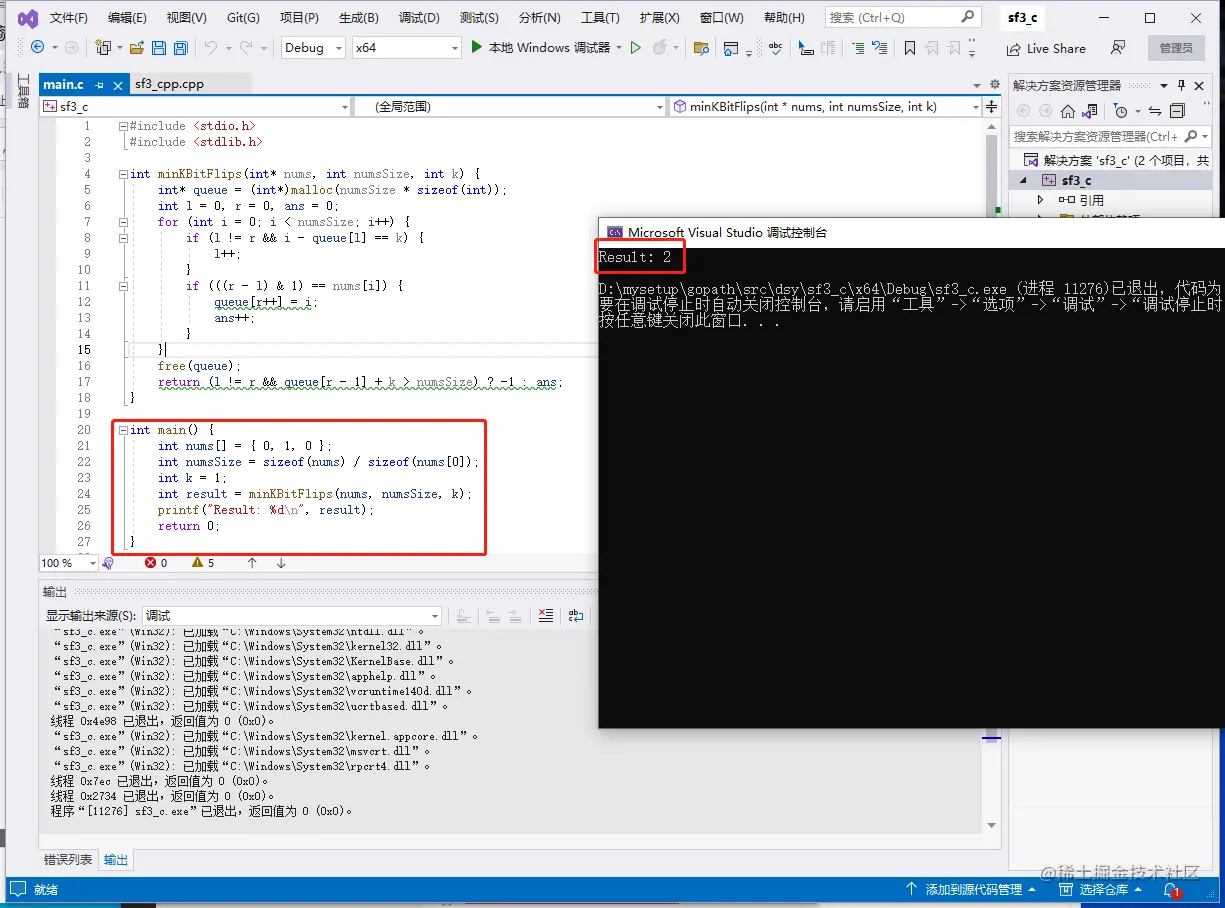Open the sf3_c project scope dropdown
This screenshot has height=908, width=1225.
195,106
